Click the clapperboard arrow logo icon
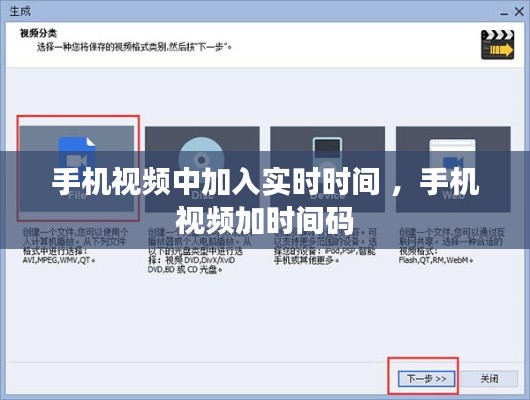 coord(498,45)
